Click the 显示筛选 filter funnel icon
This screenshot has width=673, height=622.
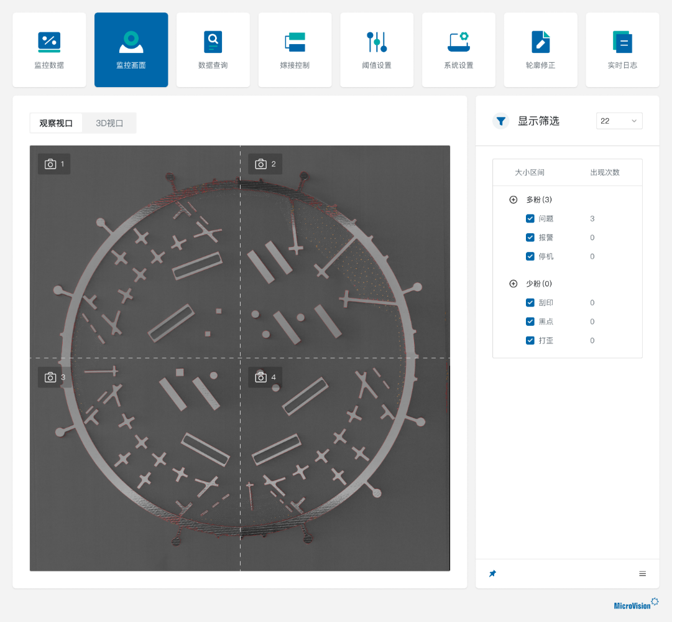[x=501, y=121]
